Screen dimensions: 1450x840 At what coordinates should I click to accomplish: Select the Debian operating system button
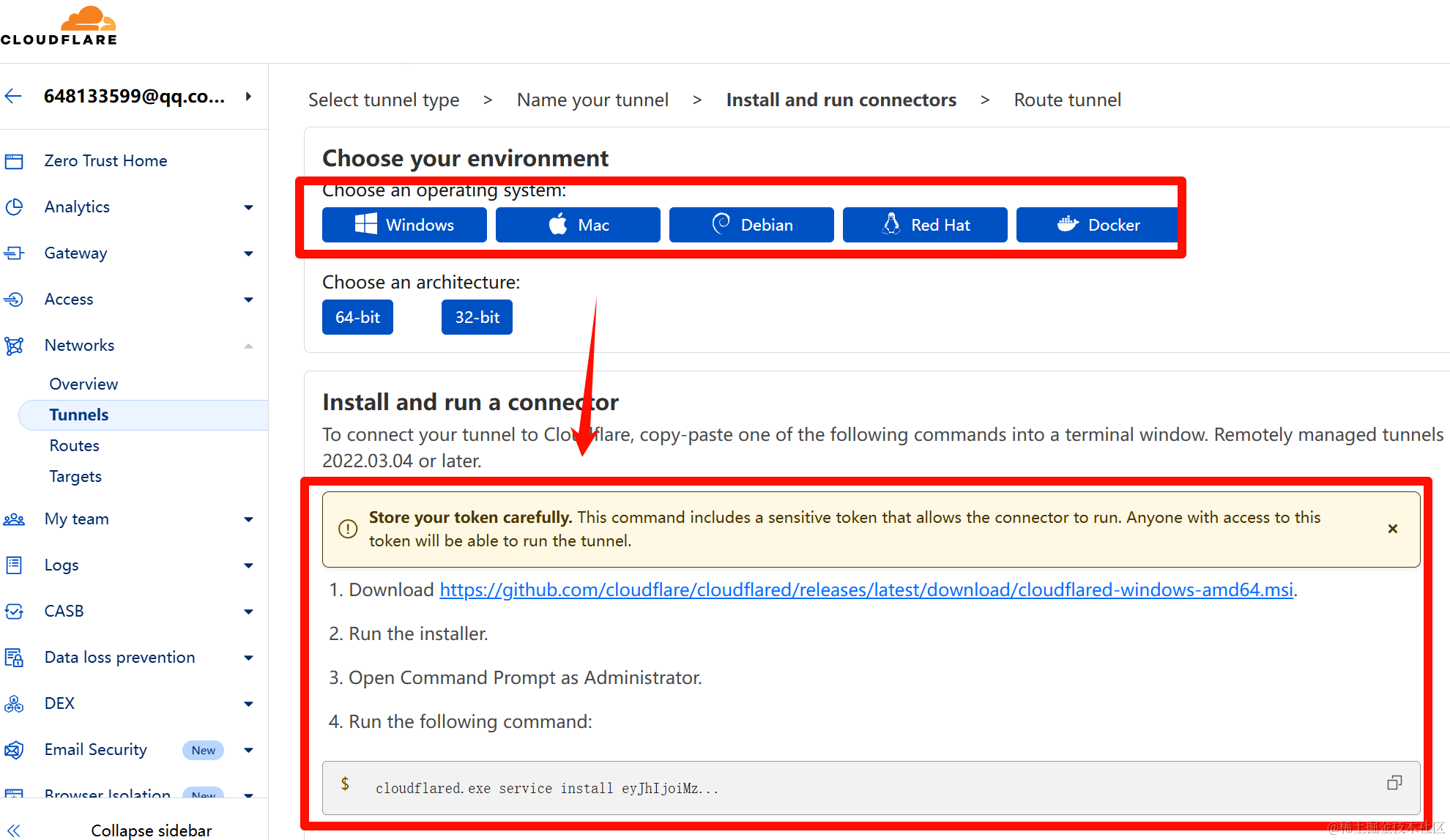pos(751,225)
